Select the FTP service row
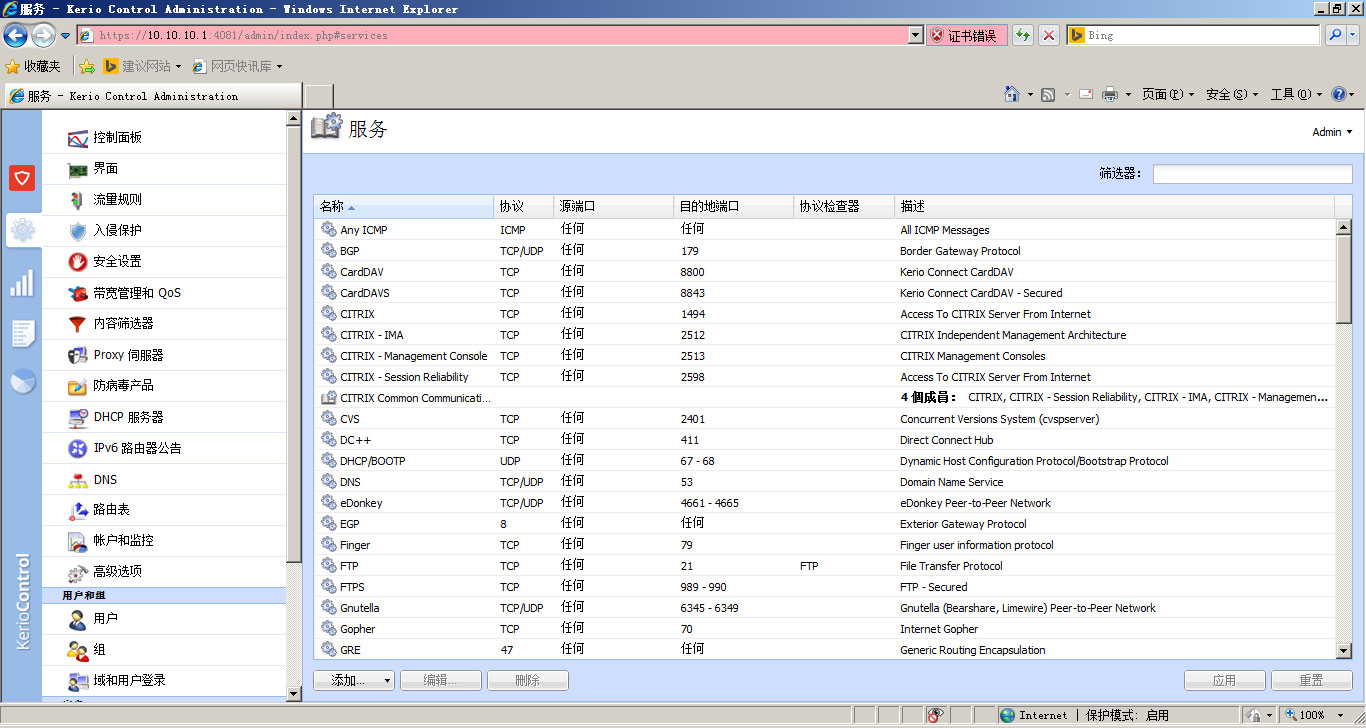This screenshot has height=728, width=1366. 349,566
